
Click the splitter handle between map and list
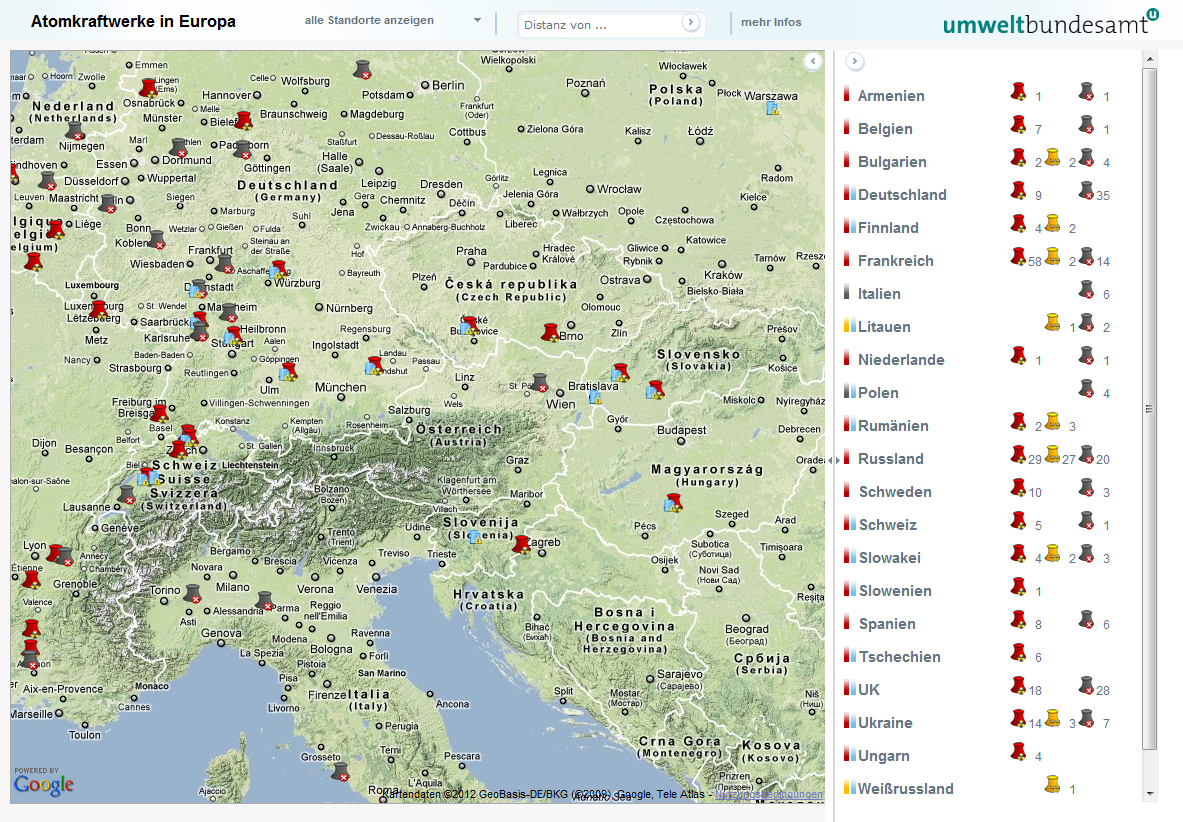834,460
